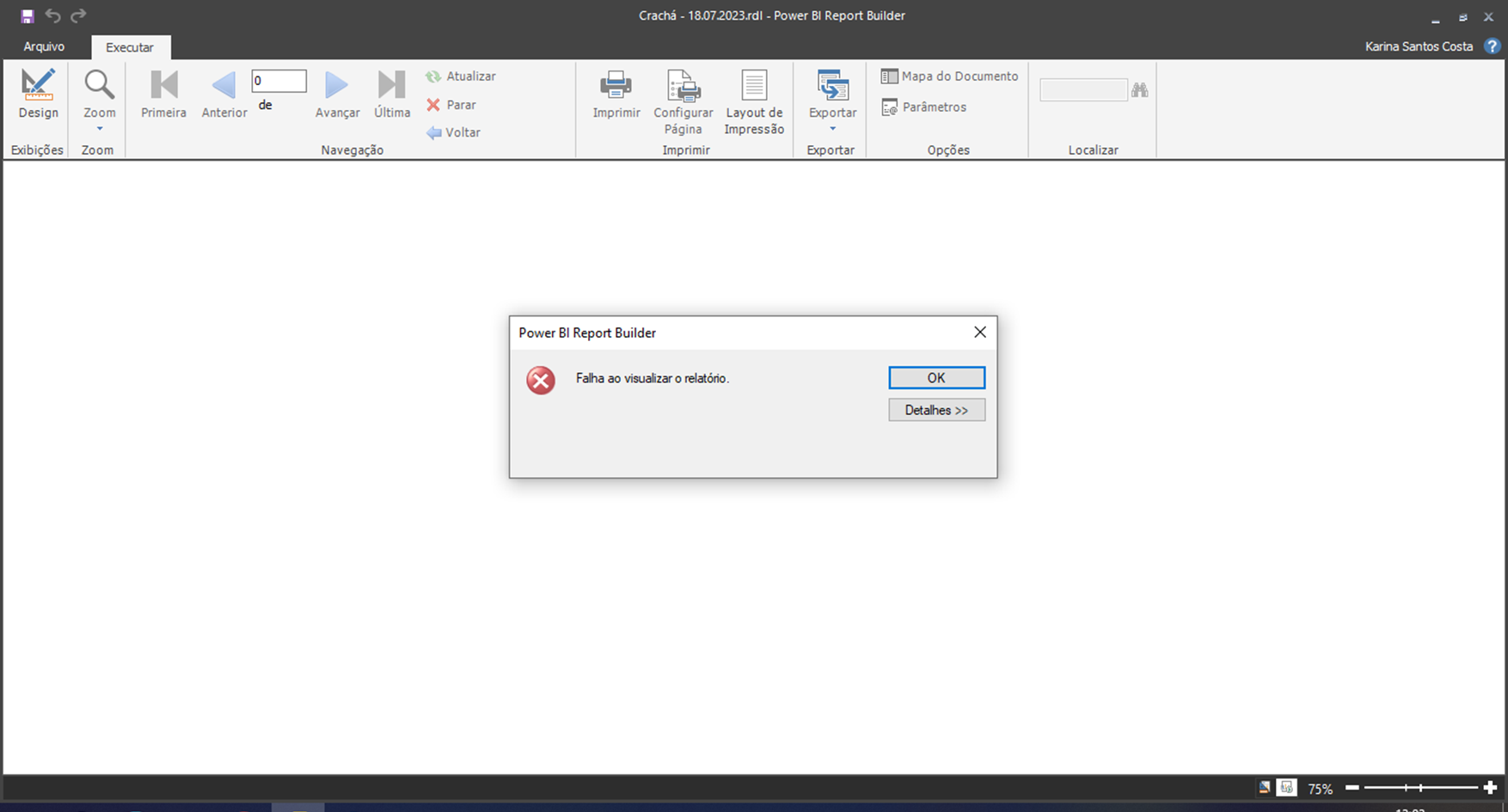This screenshot has width=1508, height=812.
Task: Click the red error icon in dialog
Action: [x=541, y=380]
